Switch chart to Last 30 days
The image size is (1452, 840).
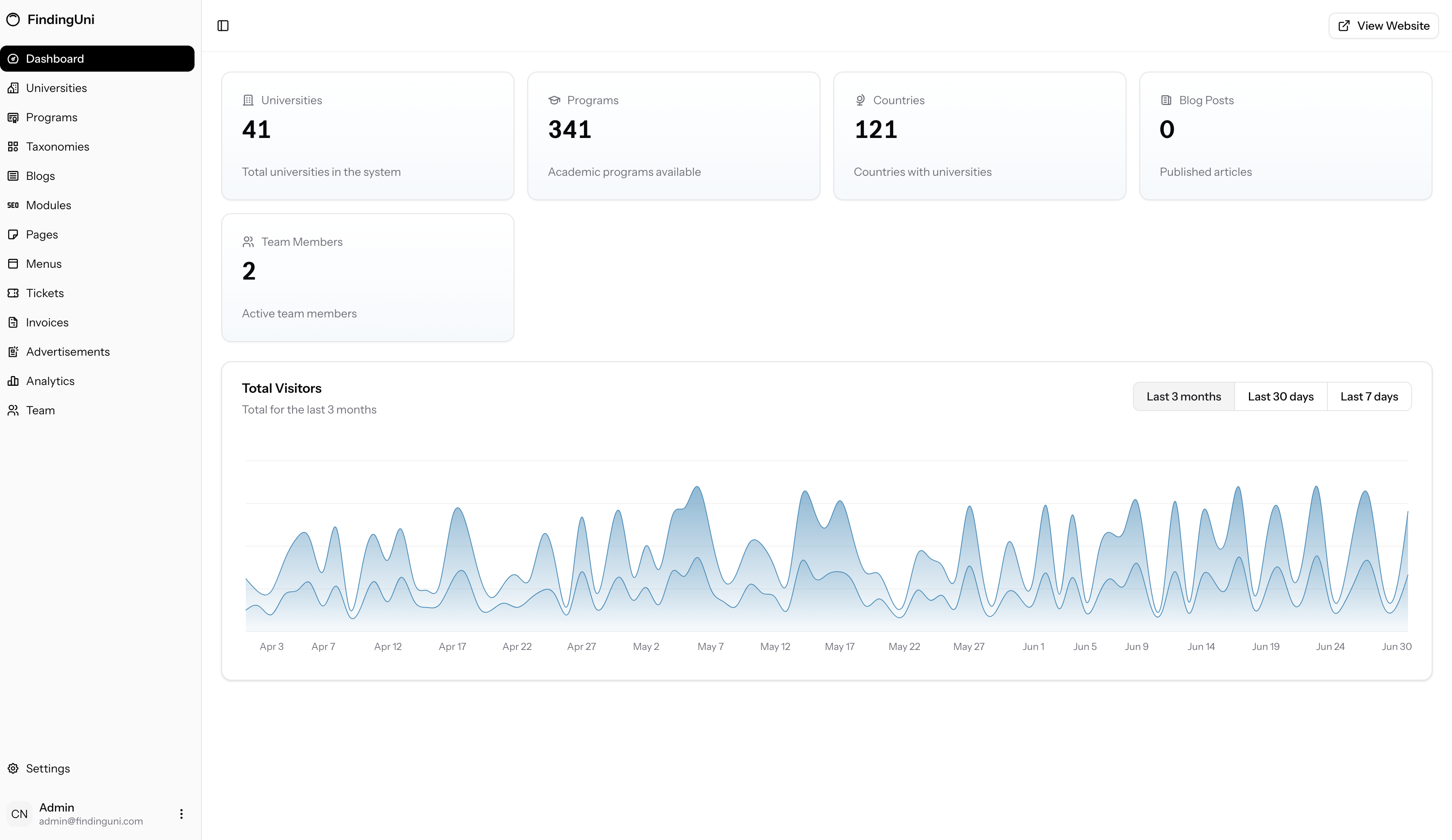click(x=1280, y=396)
